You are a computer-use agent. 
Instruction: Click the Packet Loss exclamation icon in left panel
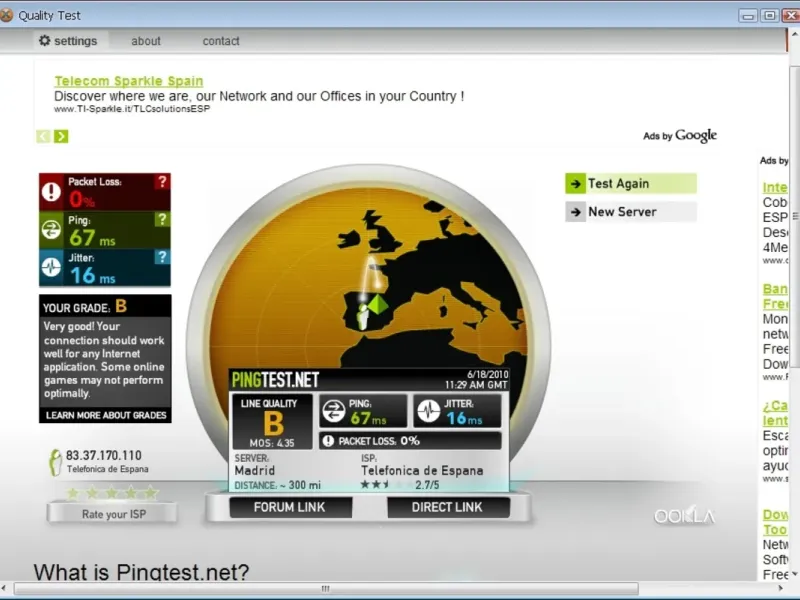51,192
